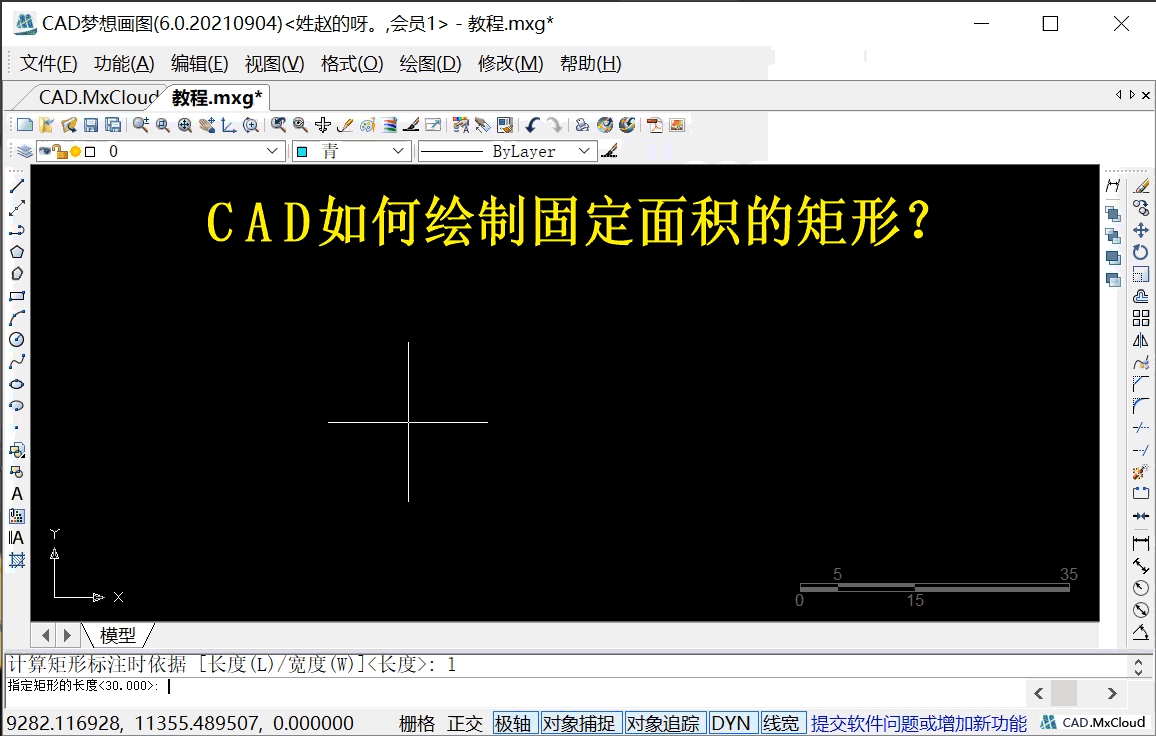Click the New file toolbar icon
This screenshot has height=736, width=1156.
click(x=25, y=125)
